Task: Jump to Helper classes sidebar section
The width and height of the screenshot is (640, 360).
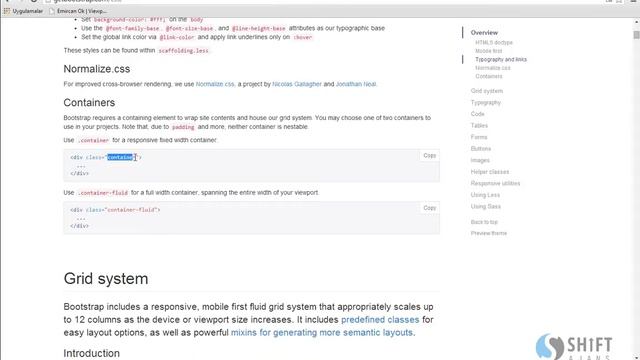Action: 490,172
